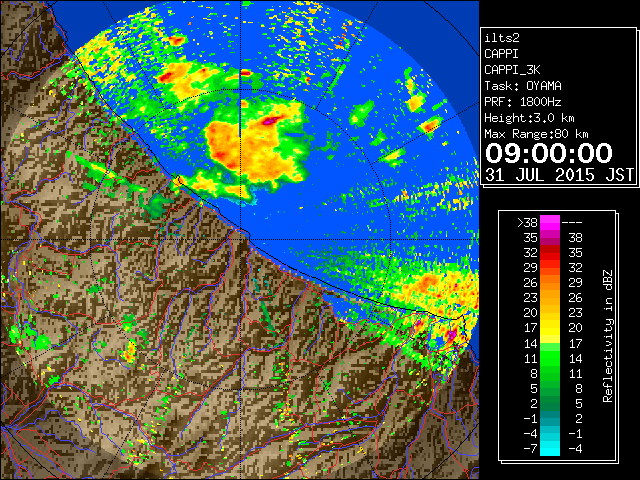This screenshot has width=640, height=480.
Task: Click the date "31 JUL 2015 JST"
Action: [x=559, y=175]
